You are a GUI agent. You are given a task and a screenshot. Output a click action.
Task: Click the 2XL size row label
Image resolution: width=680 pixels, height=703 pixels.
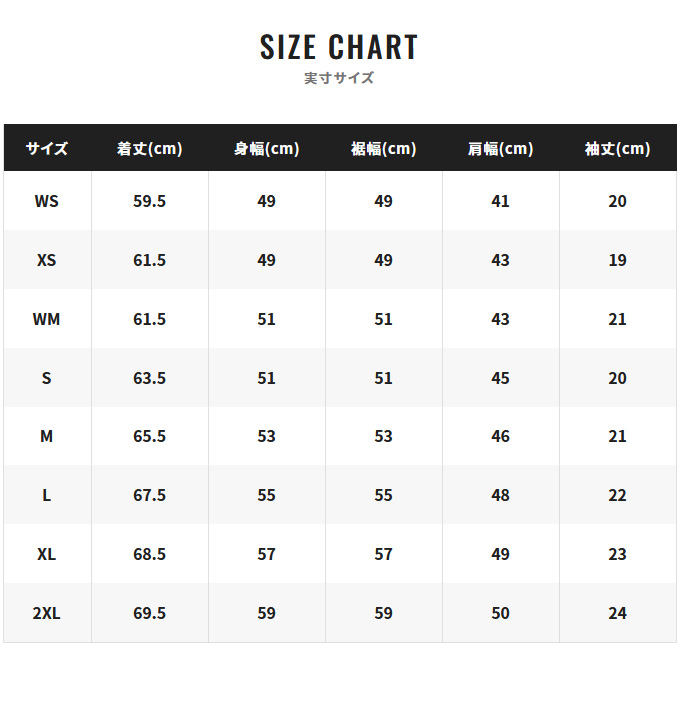tap(47, 613)
